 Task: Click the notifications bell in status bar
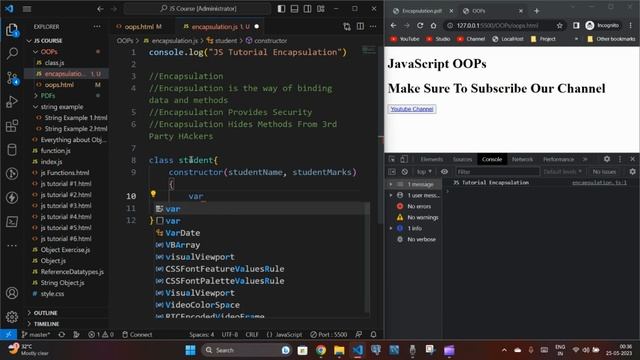point(373,334)
